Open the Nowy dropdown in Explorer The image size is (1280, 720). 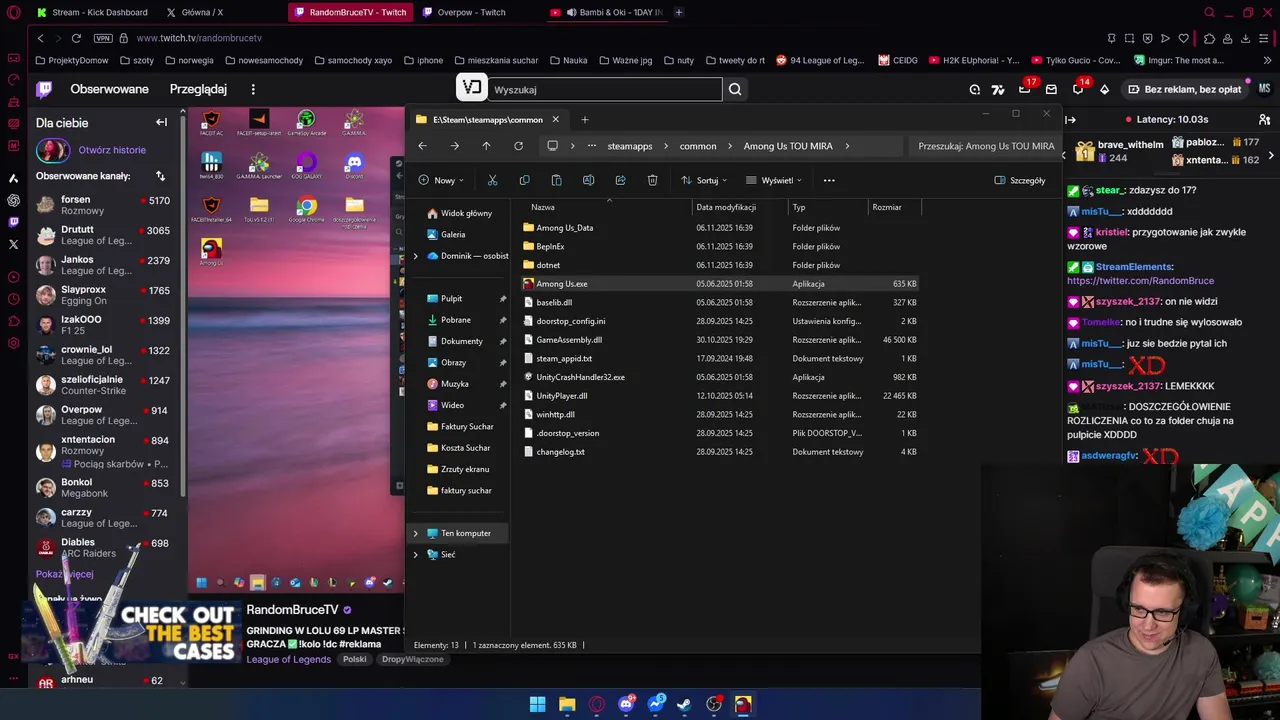(440, 180)
